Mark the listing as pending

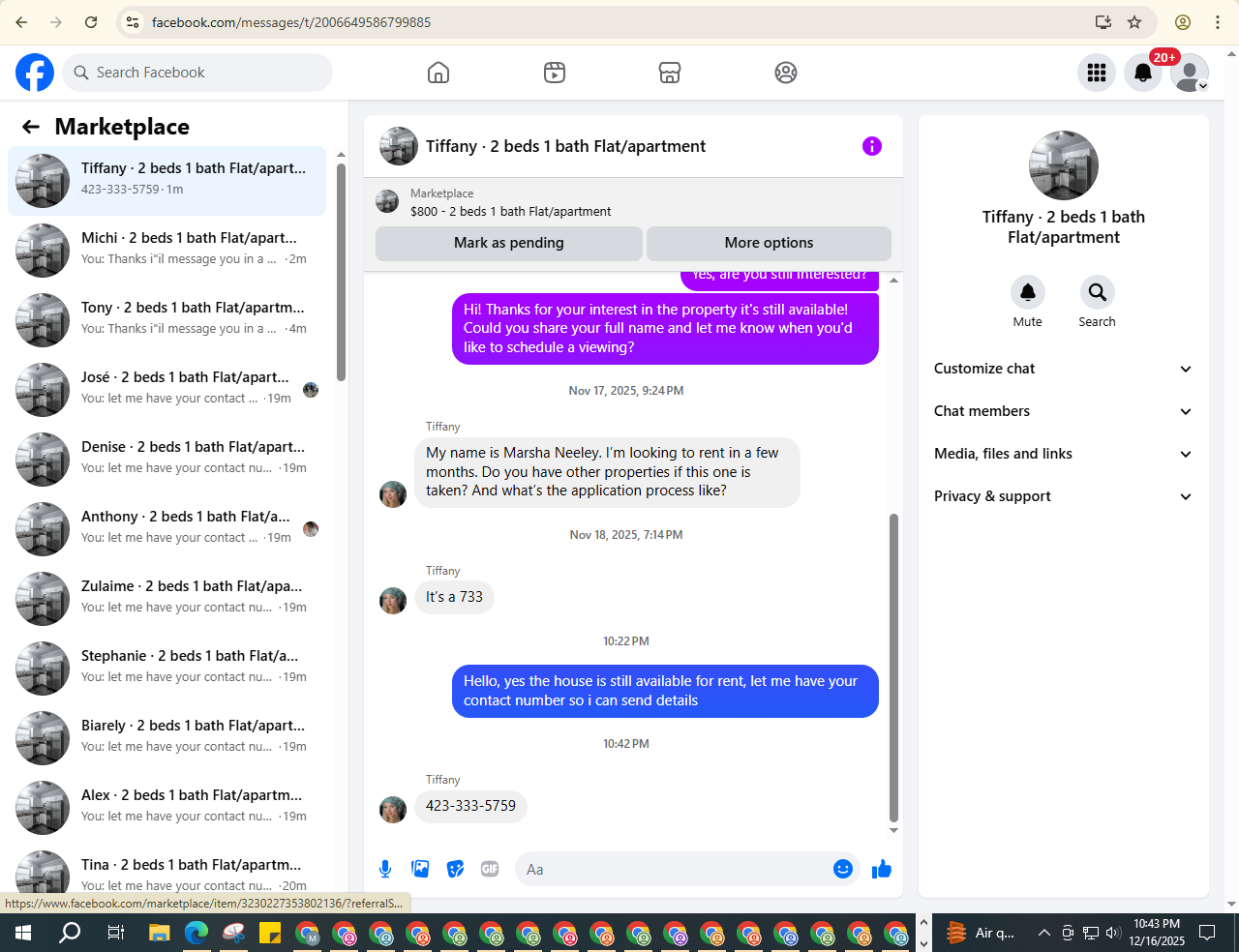tap(509, 243)
